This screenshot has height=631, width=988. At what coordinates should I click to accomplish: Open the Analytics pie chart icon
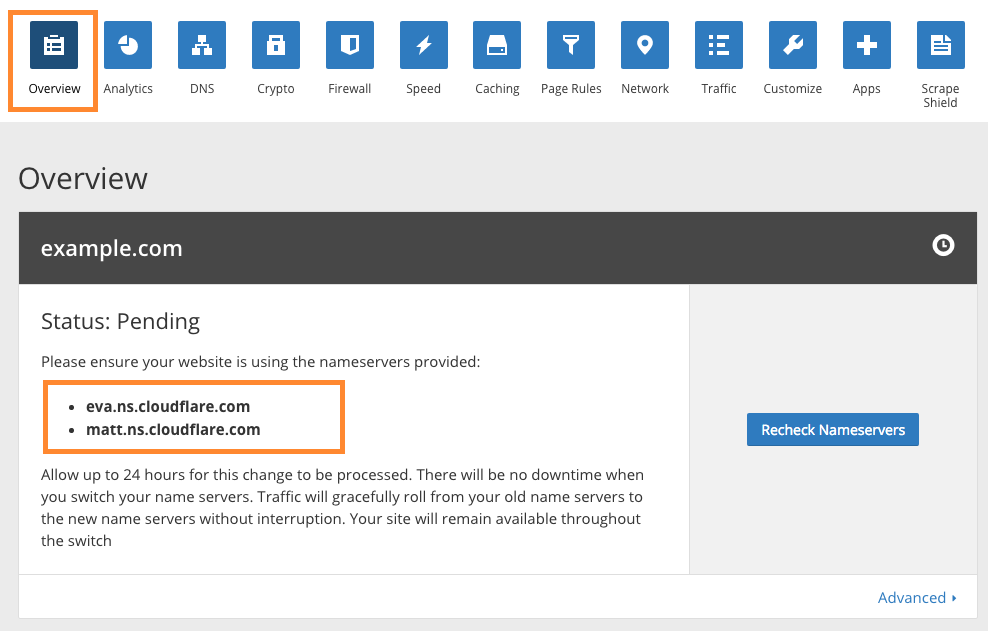pos(128,45)
